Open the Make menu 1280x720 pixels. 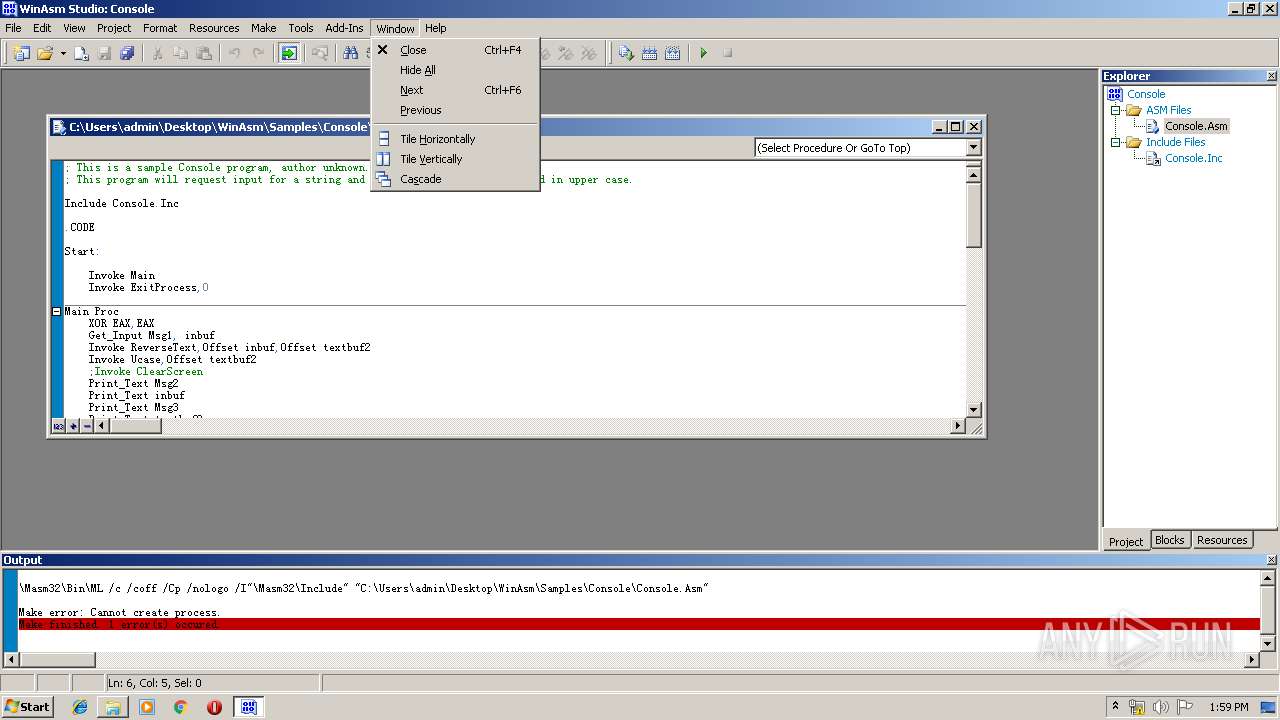pos(264,28)
